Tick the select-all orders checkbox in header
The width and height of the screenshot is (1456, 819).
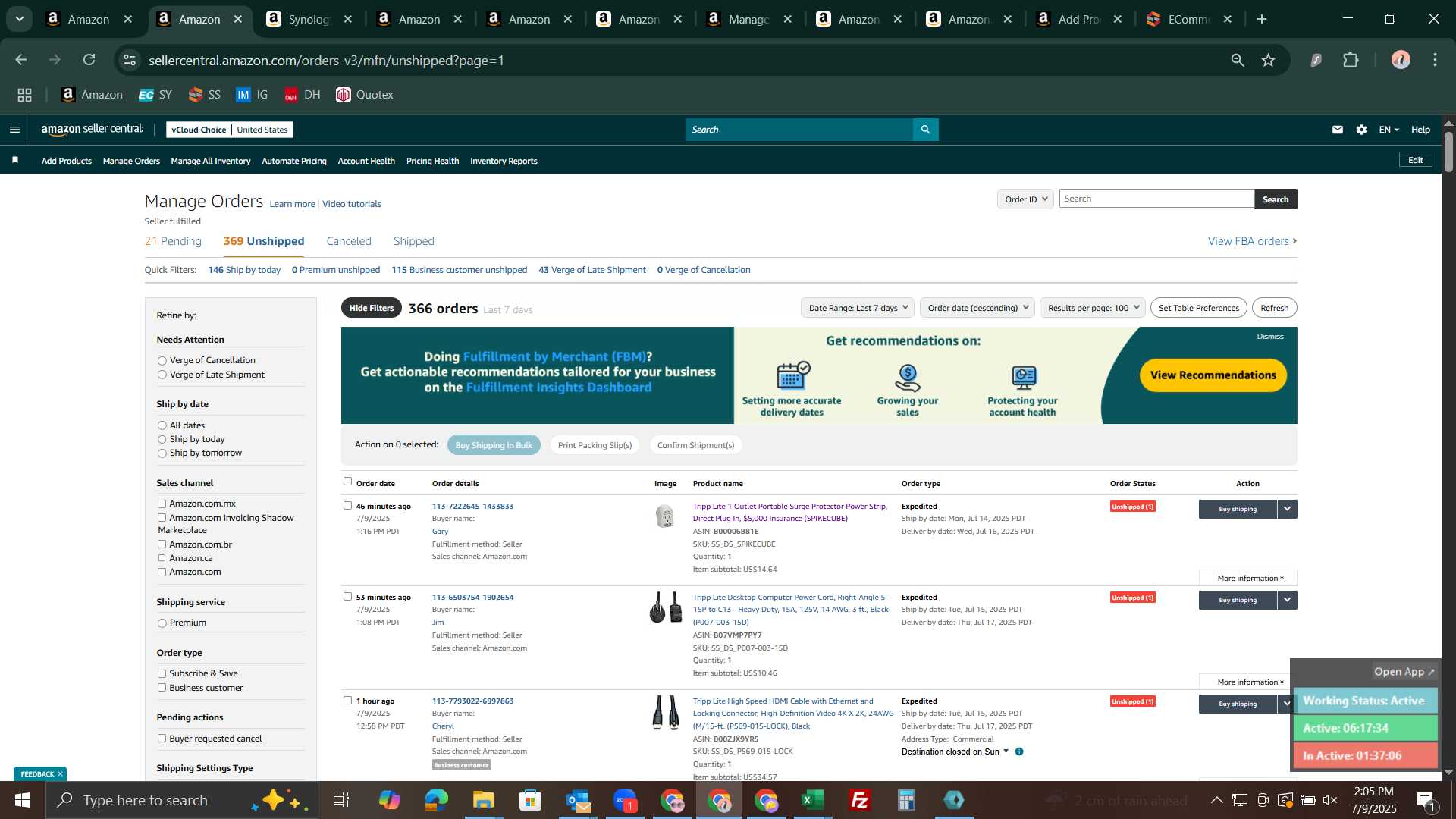click(x=347, y=481)
